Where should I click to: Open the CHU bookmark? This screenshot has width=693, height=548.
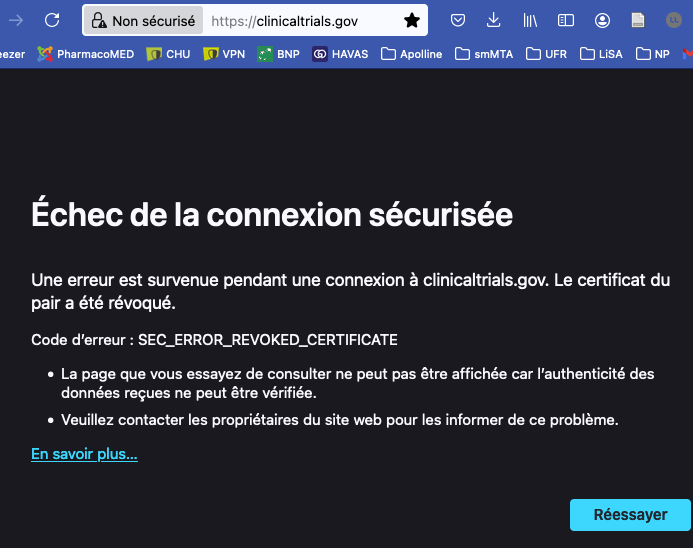[168, 54]
